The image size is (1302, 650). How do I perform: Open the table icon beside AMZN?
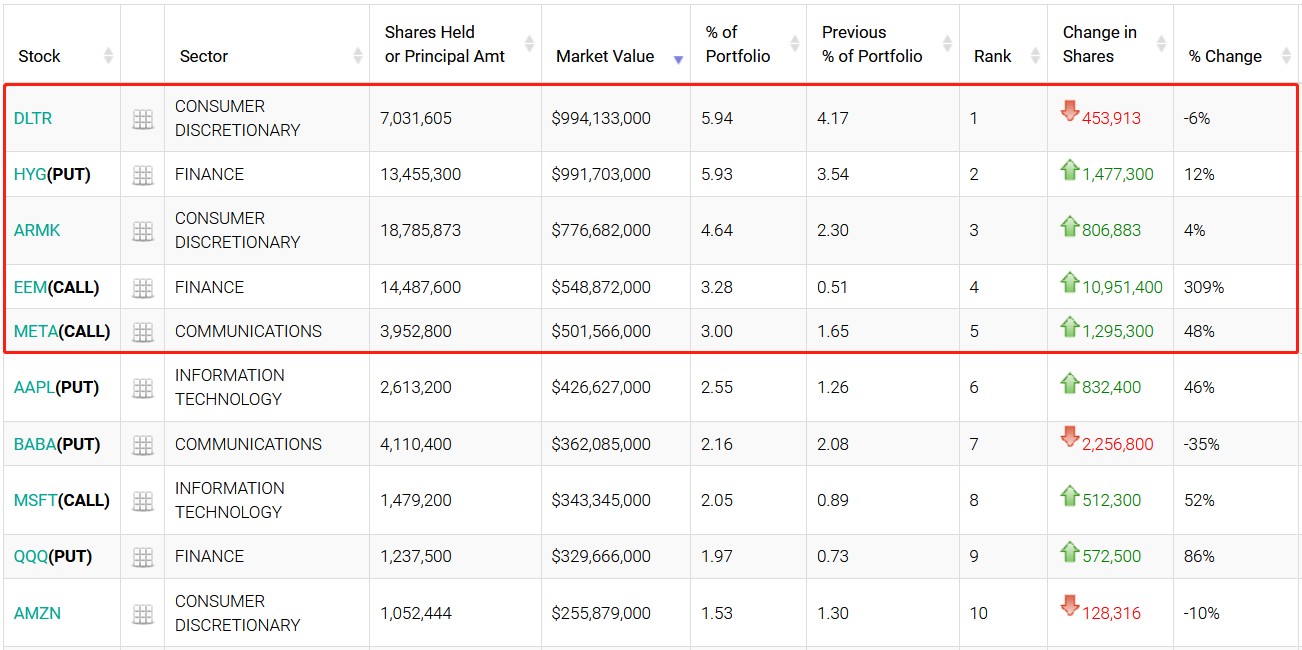[143, 614]
